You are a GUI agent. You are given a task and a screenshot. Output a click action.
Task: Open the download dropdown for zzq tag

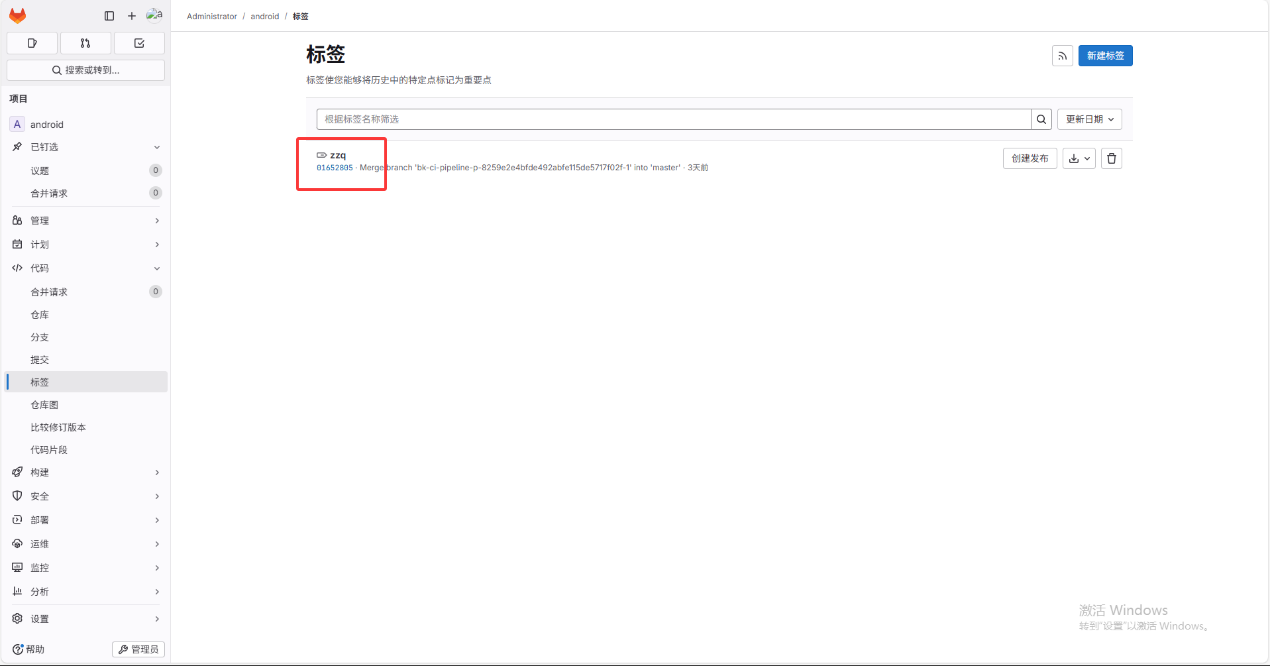click(1079, 158)
